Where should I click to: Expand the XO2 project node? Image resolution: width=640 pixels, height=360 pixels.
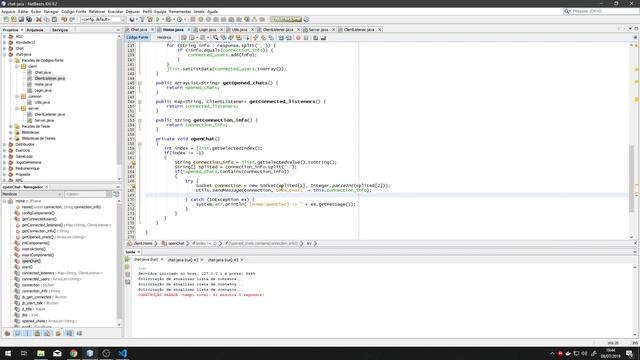(x=4, y=36)
